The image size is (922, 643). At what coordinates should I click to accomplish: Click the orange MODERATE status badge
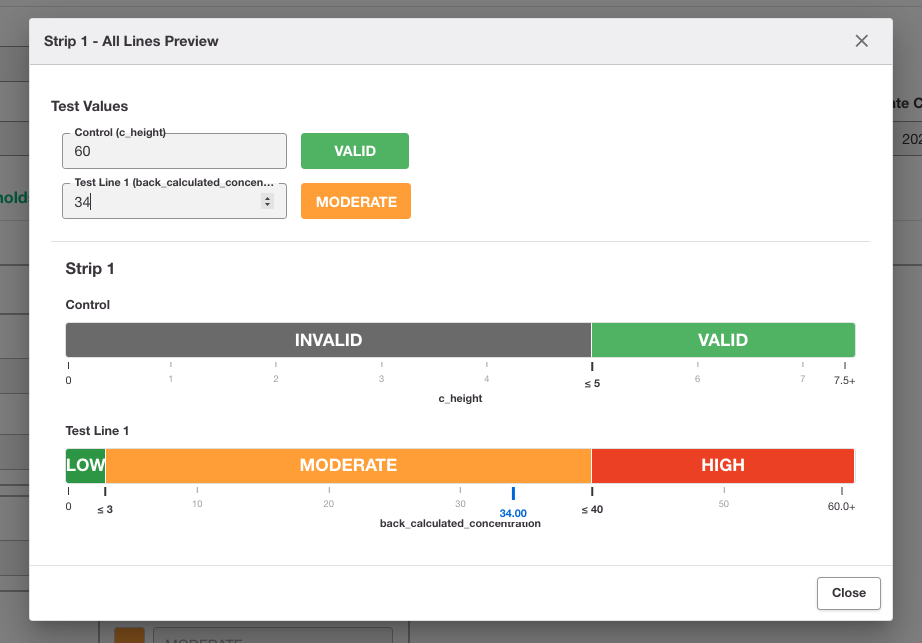pos(356,201)
